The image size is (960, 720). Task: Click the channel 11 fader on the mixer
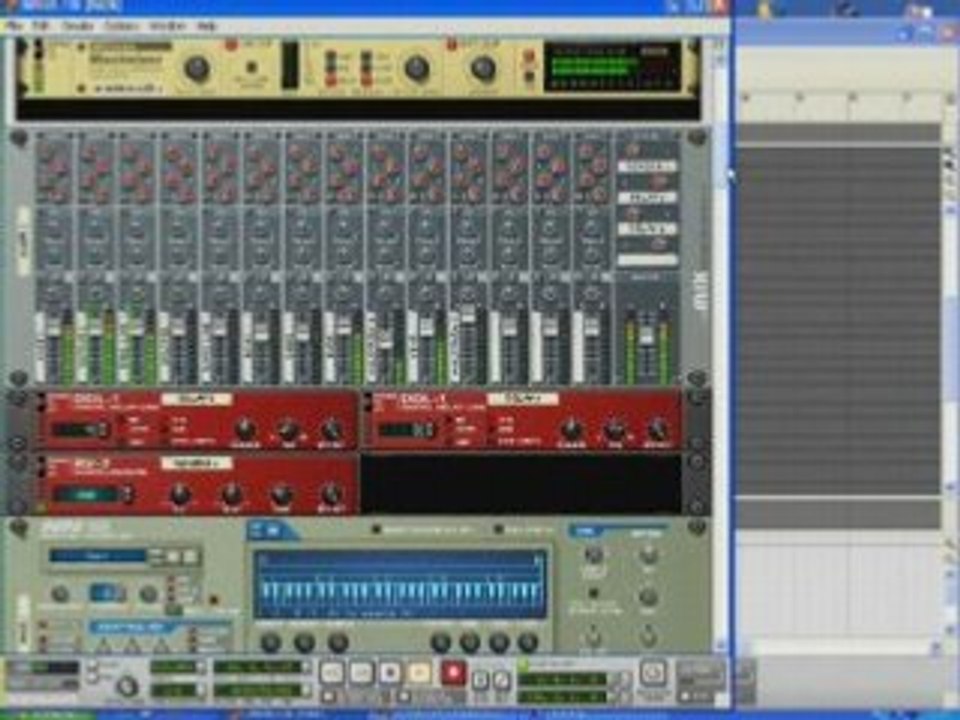468,315
